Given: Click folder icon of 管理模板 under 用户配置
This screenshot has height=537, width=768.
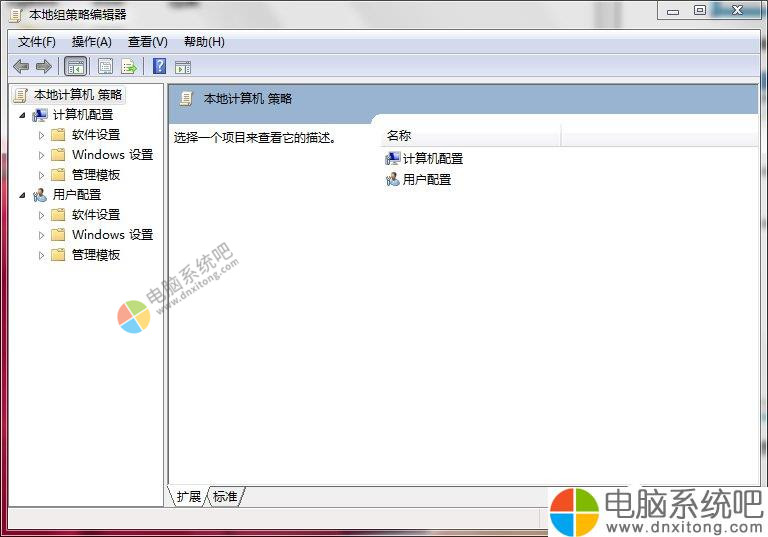Looking at the screenshot, I should (58, 255).
